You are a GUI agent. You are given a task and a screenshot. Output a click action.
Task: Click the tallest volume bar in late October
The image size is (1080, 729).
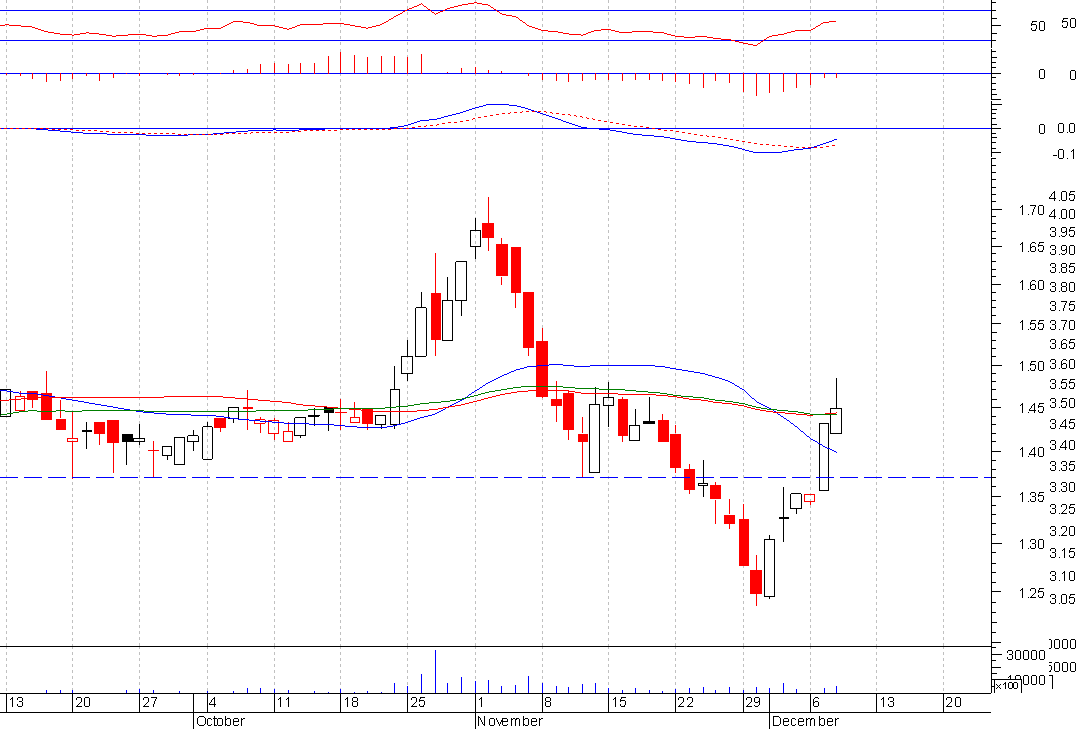click(x=435, y=671)
